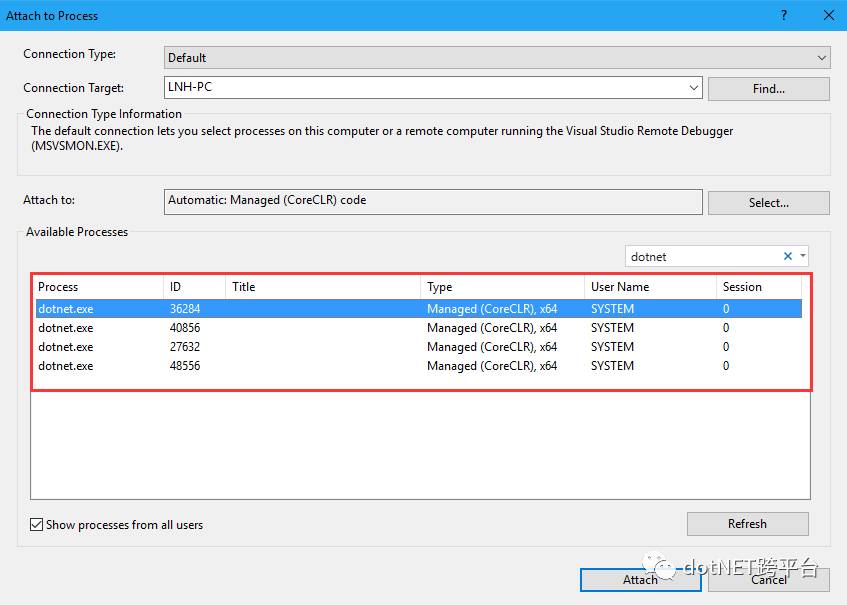Click the SYSTEM user cell of process 27632
The width and height of the screenshot is (847, 605).
(x=613, y=347)
